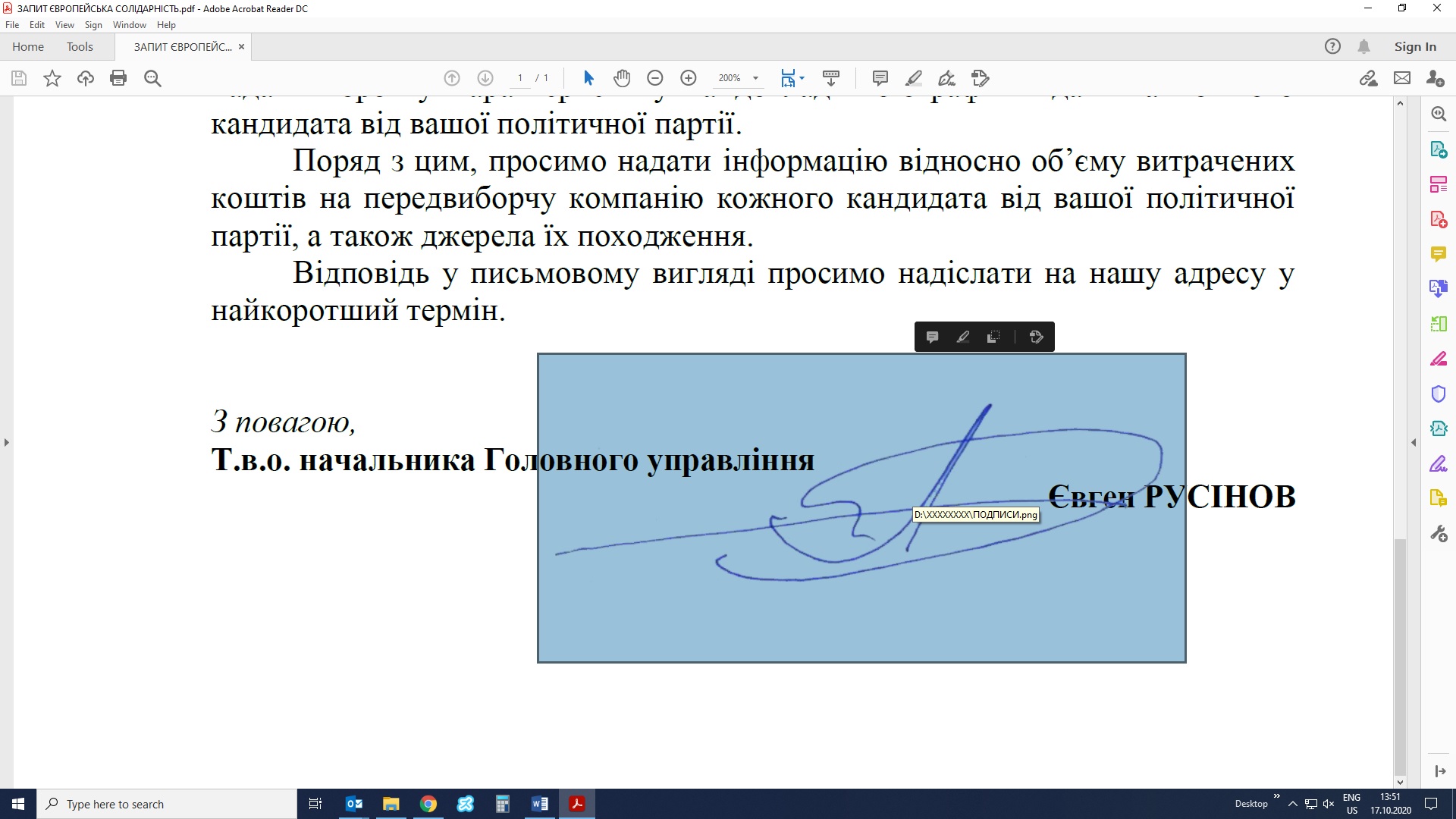Expand the left navigation pane arrow
The width and height of the screenshot is (1456, 819).
click(x=7, y=442)
